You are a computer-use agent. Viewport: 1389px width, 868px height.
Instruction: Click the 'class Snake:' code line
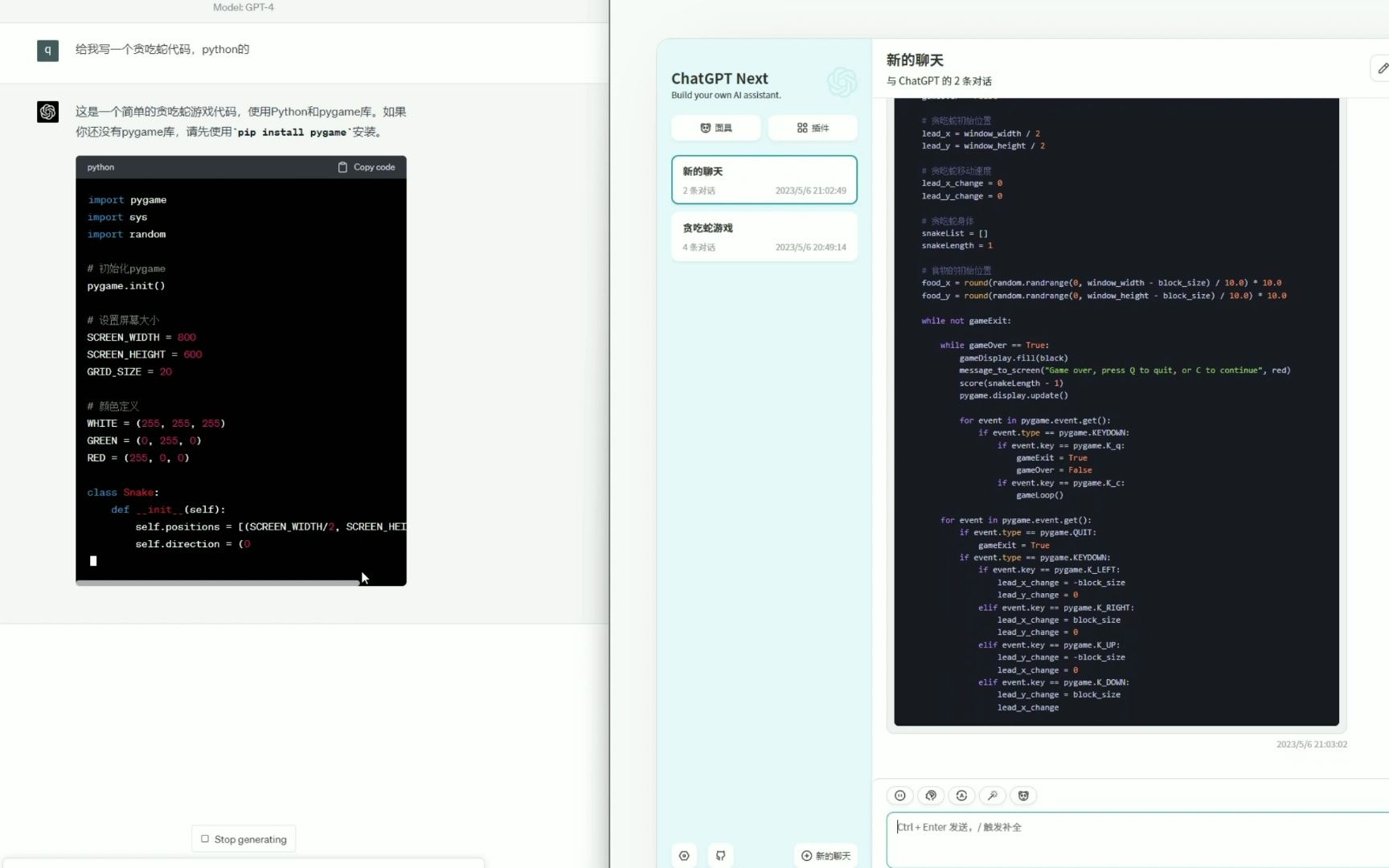click(123, 492)
